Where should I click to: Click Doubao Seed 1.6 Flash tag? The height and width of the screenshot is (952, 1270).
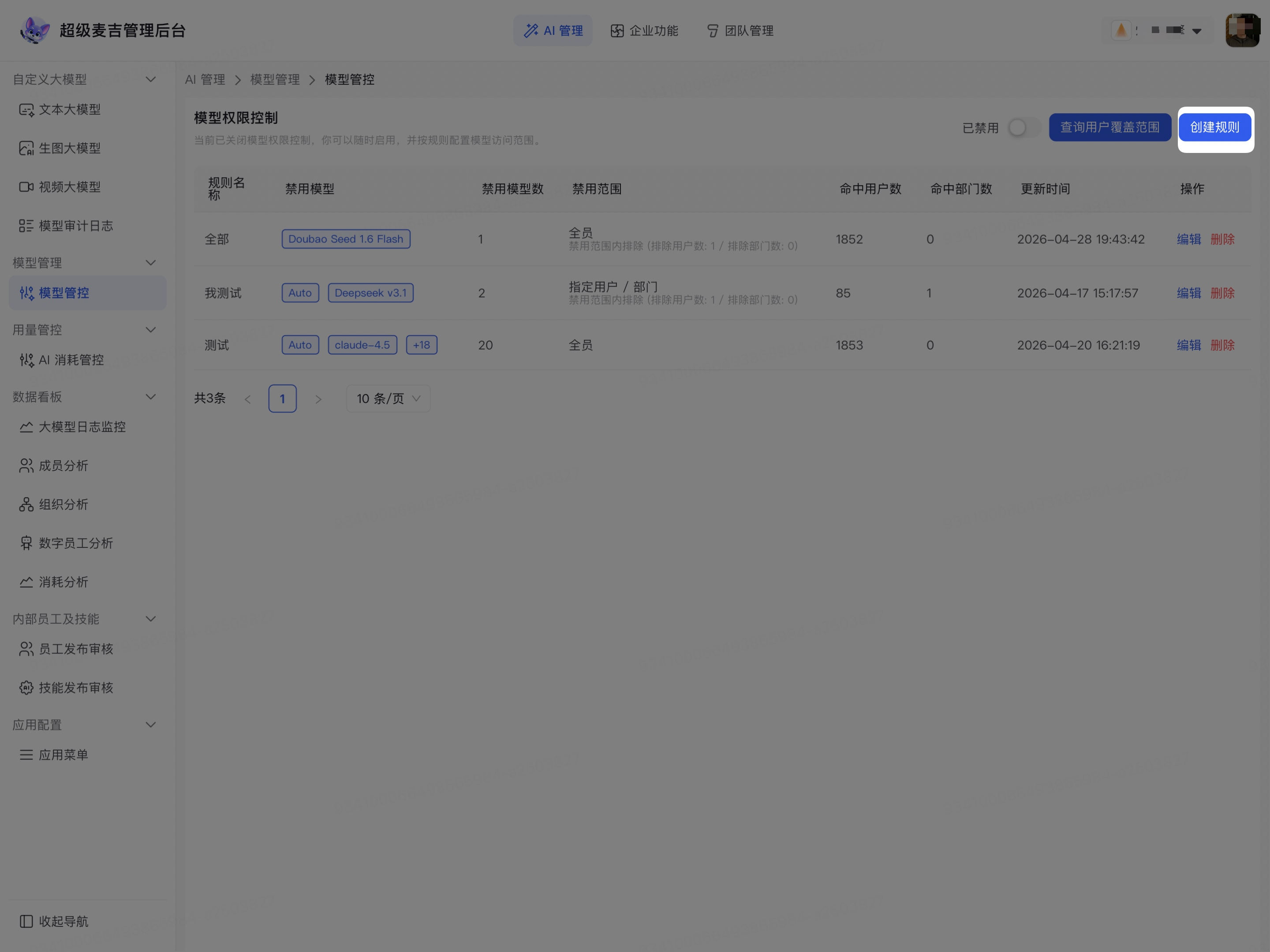click(346, 239)
